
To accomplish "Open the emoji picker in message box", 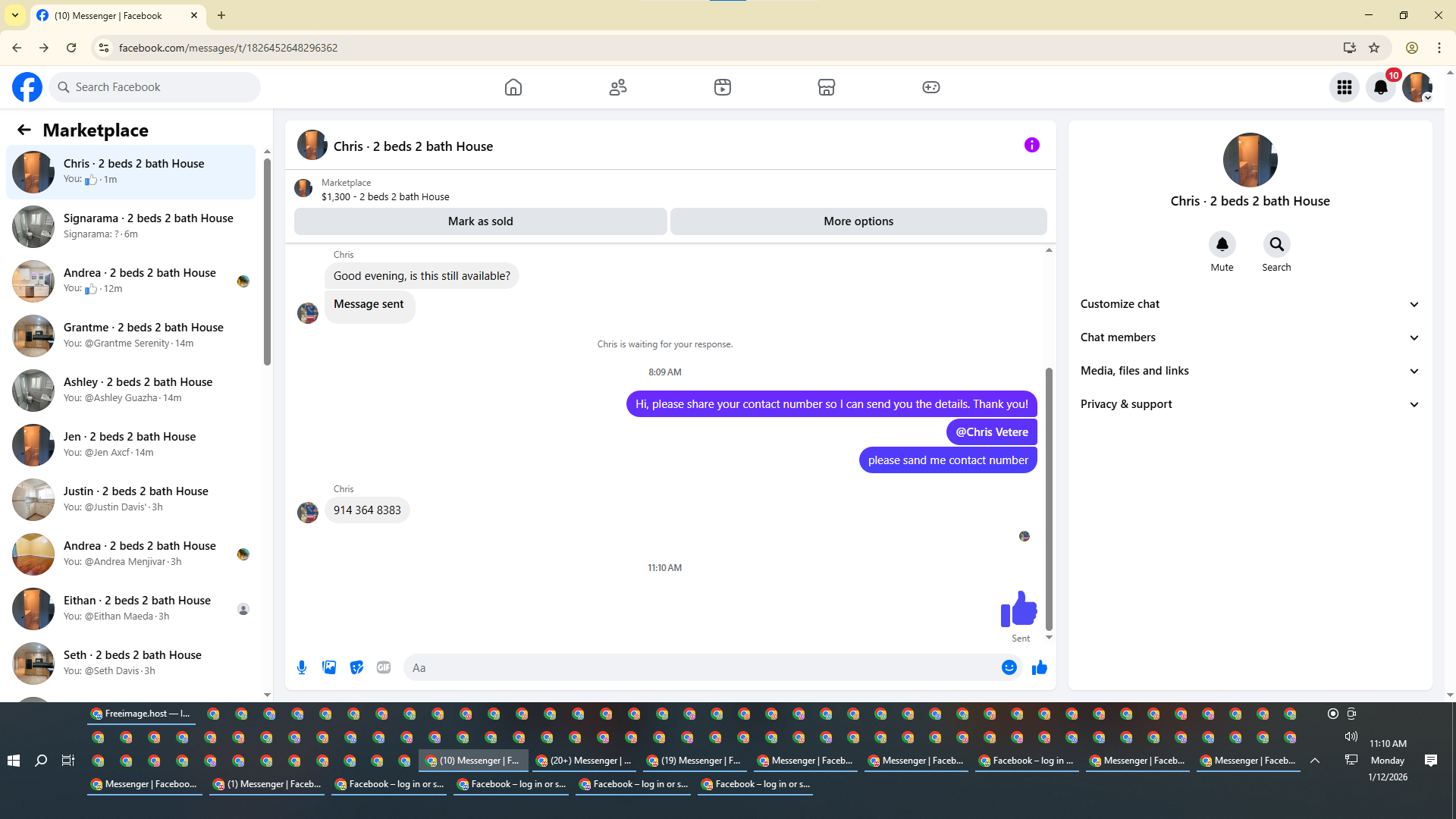I will (x=1009, y=667).
